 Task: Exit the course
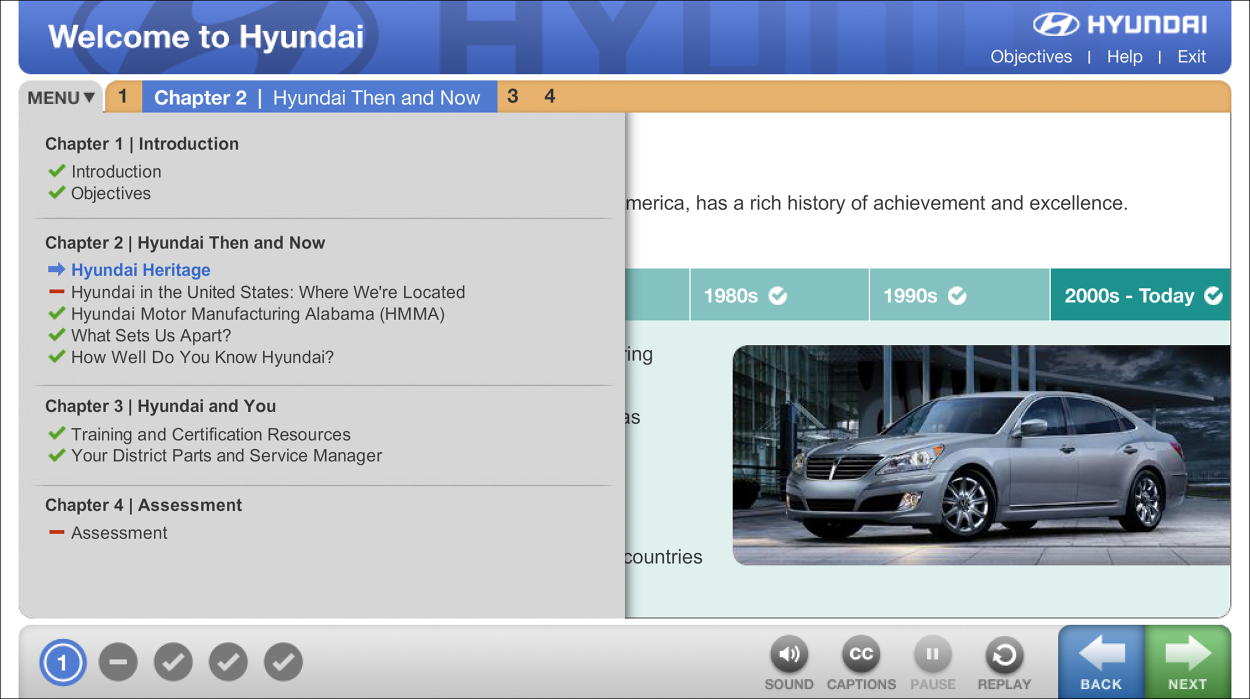tap(1191, 57)
